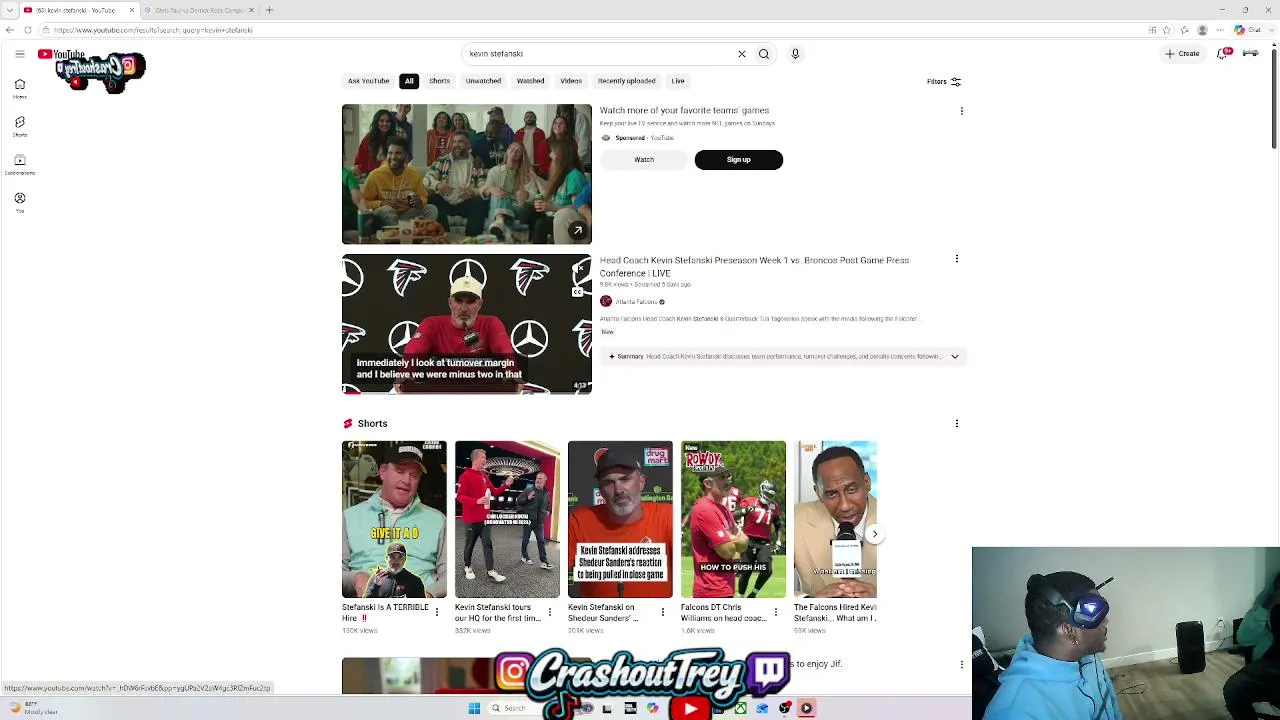
Task: Open the sponsored NFL ad thumbnail
Action: (x=467, y=174)
